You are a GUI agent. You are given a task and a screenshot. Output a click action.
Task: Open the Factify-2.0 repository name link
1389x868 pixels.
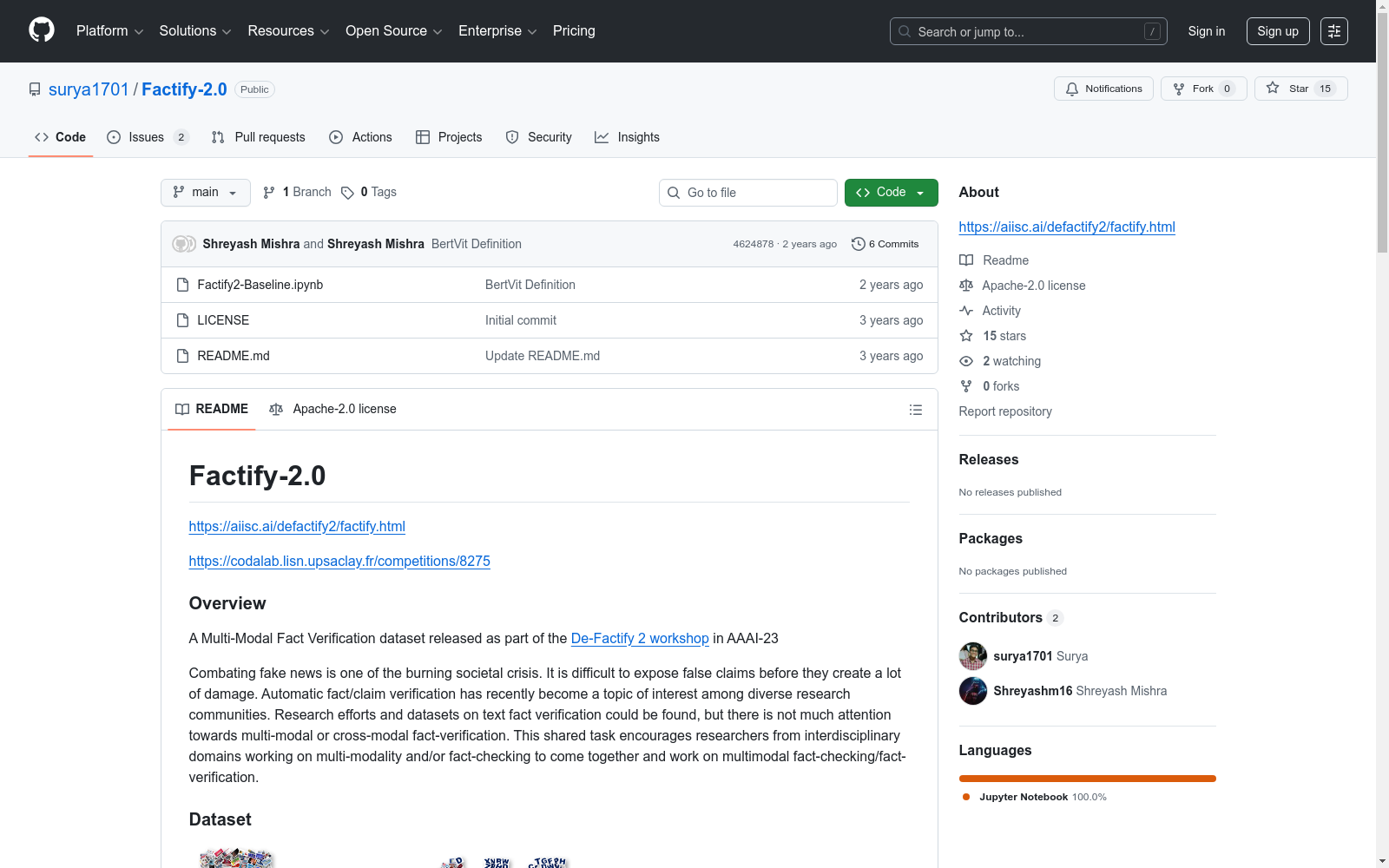(x=184, y=89)
